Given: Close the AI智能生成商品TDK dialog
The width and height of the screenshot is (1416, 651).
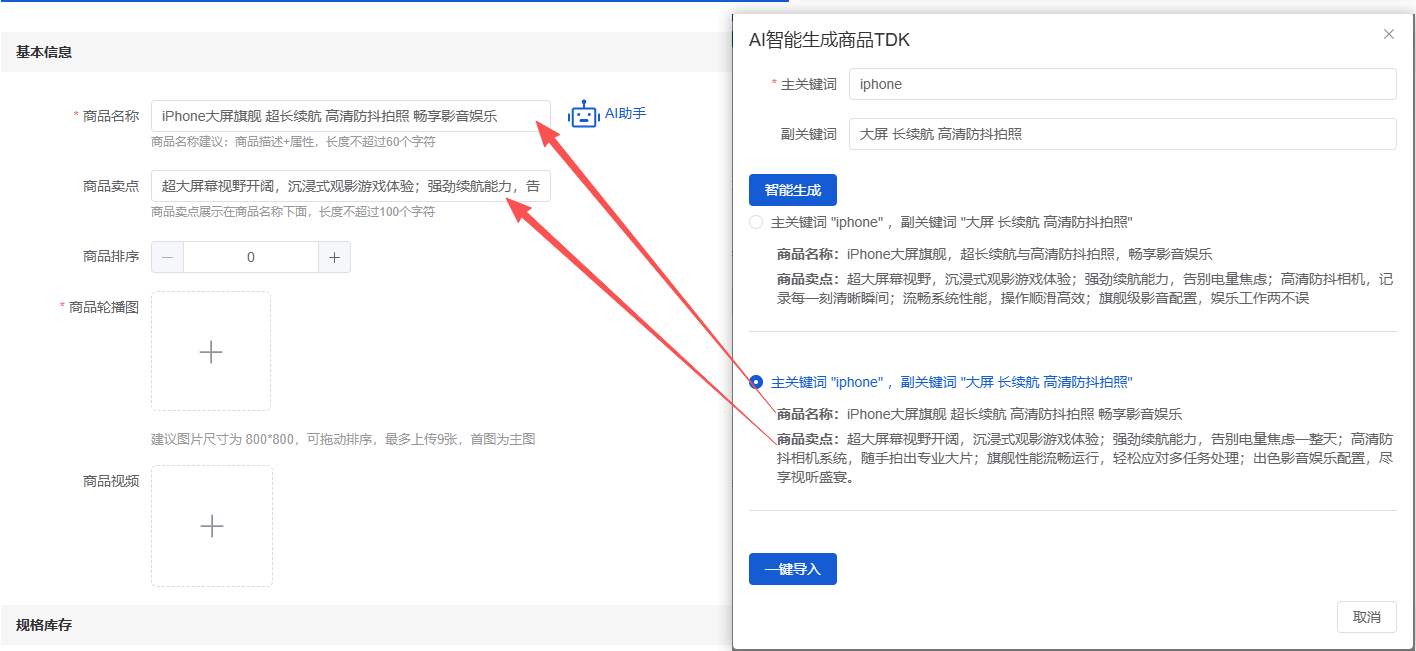Looking at the screenshot, I should click(1388, 34).
